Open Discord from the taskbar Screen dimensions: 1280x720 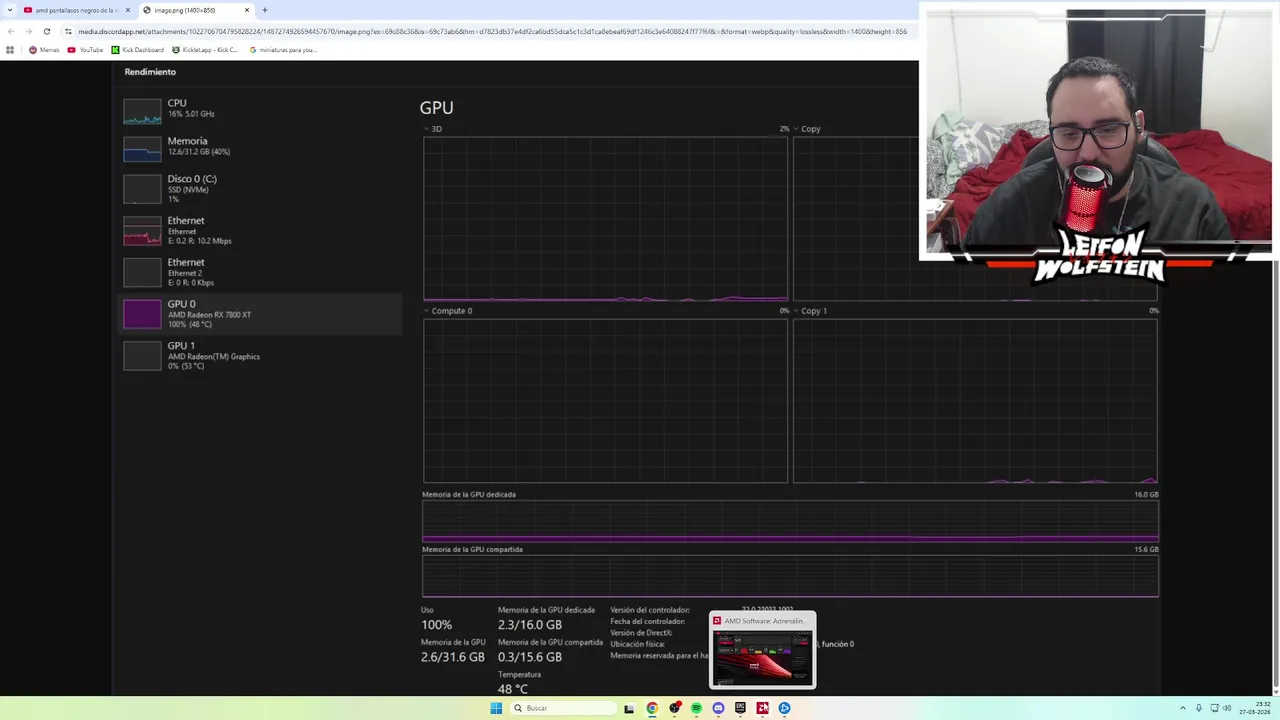[718, 708]
